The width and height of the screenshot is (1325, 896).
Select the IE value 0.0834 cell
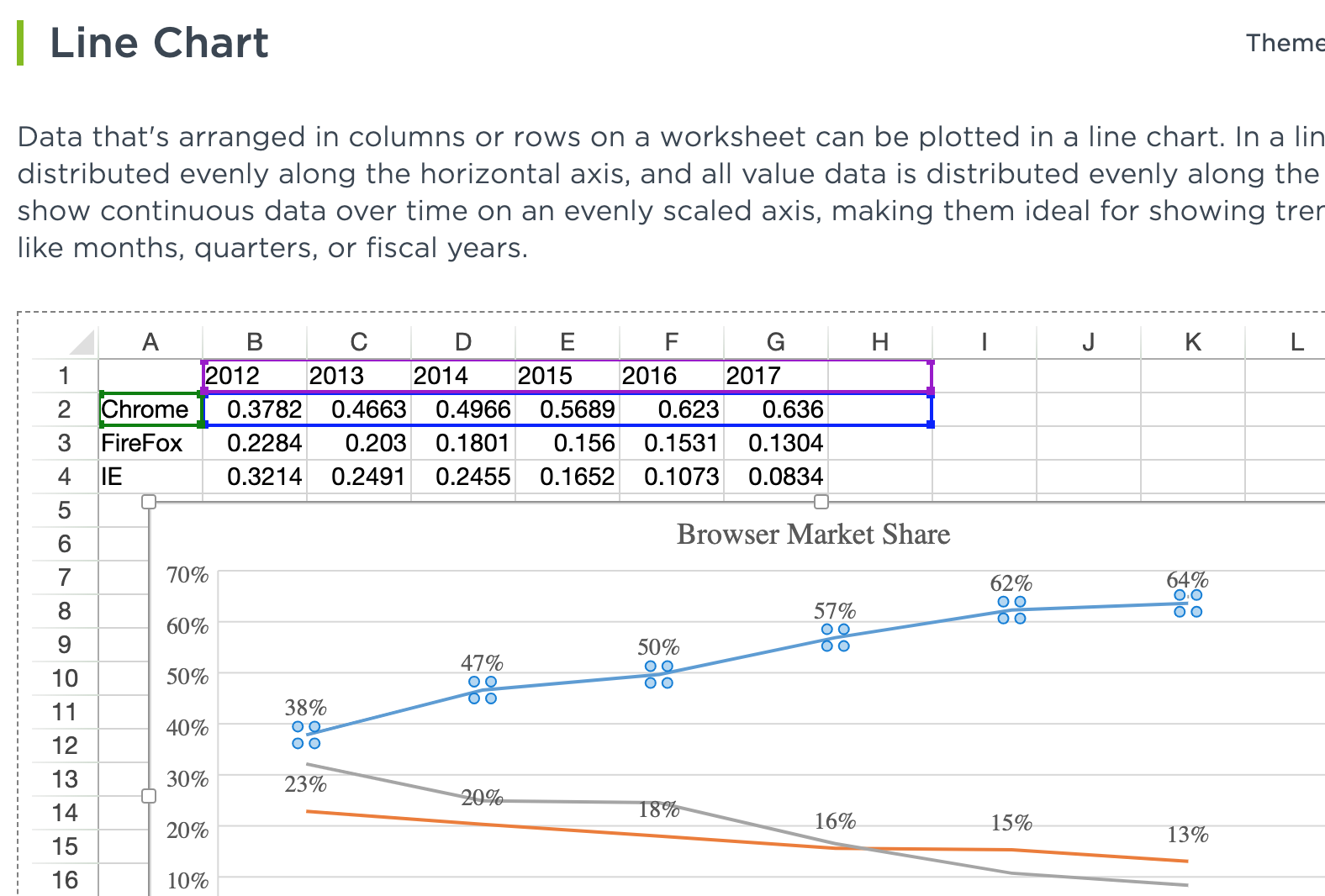(x=776, y=477)
